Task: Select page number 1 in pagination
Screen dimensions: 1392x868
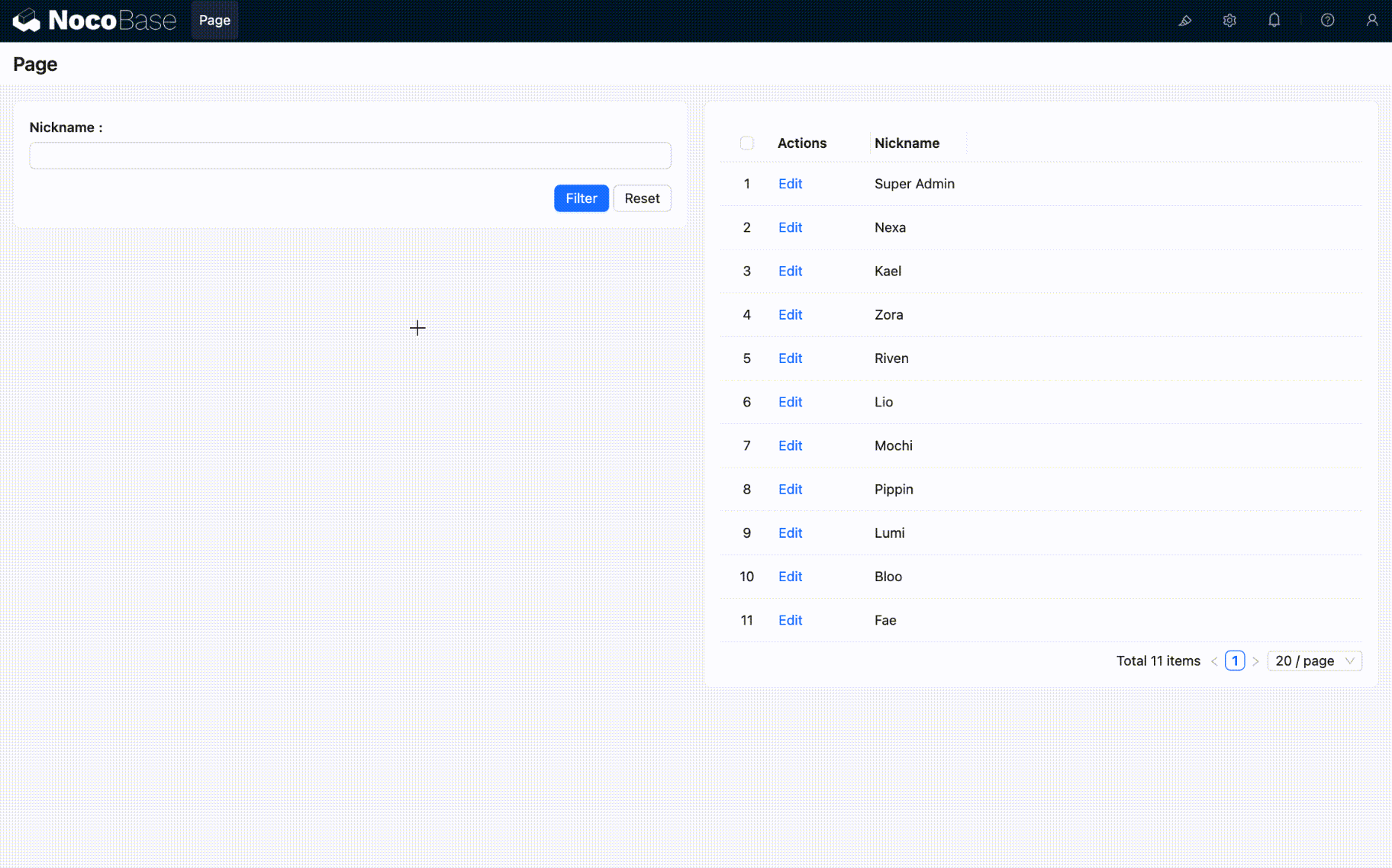Action: 1234,661
